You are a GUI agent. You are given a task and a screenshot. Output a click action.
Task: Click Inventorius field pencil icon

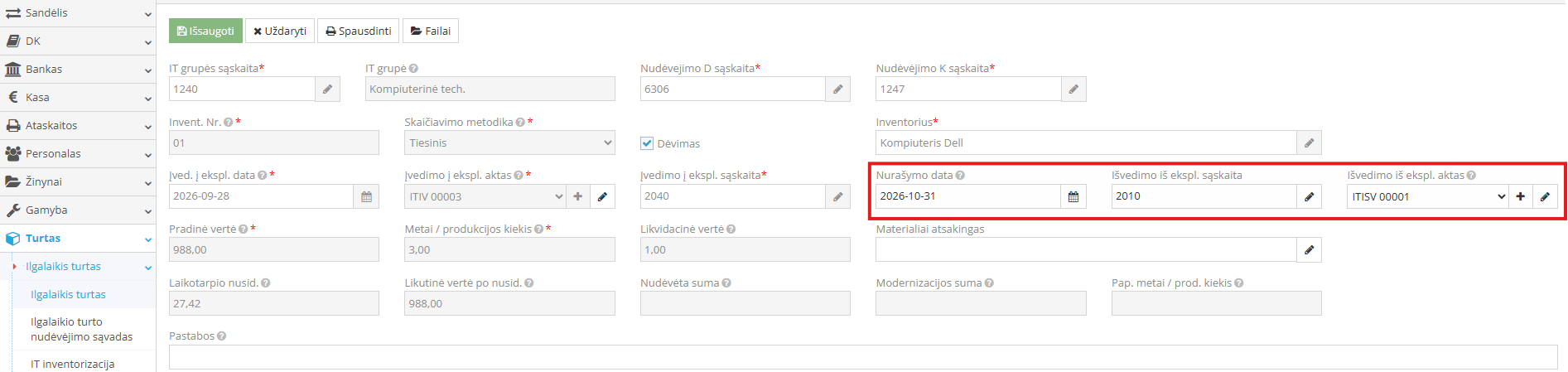pos(1309,143)
